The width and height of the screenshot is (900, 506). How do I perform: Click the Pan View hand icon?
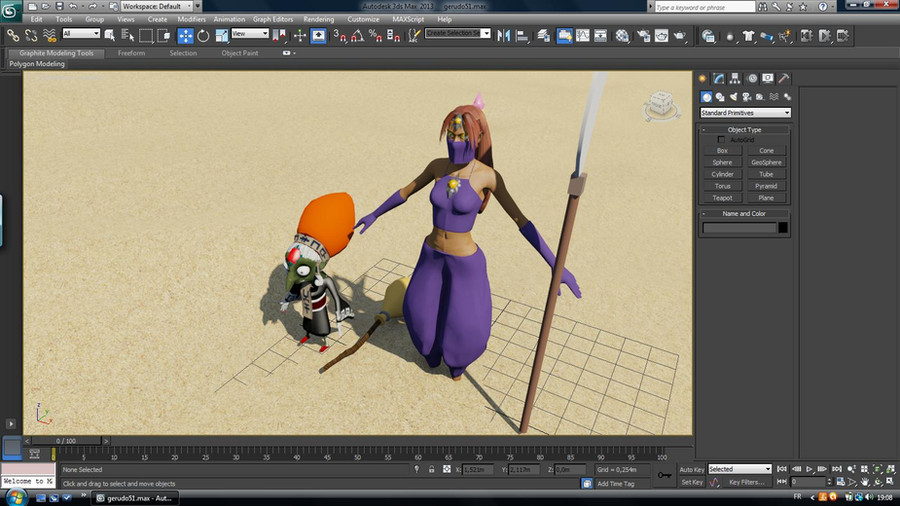(x=864, y=481)
